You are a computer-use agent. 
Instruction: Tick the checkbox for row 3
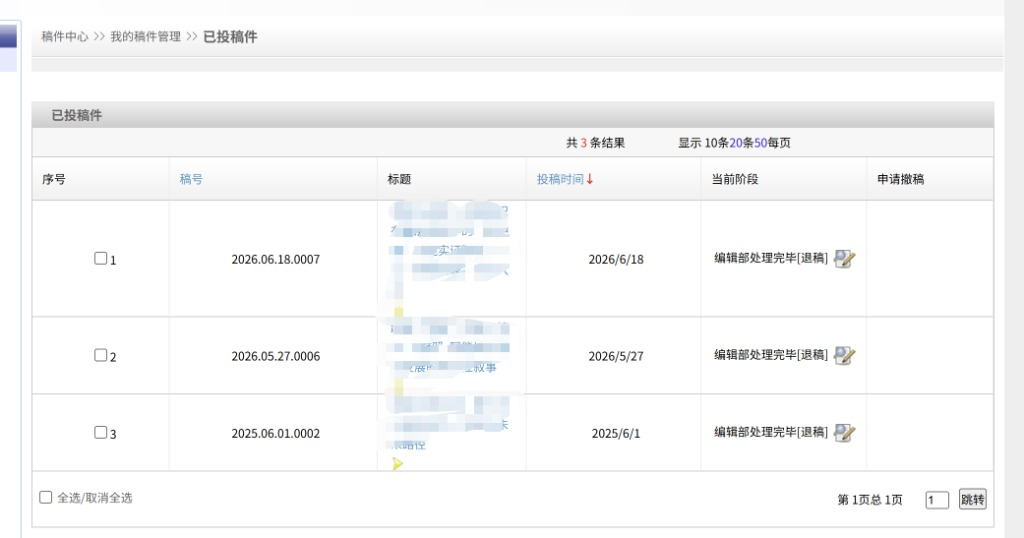(x=101, y=432)
